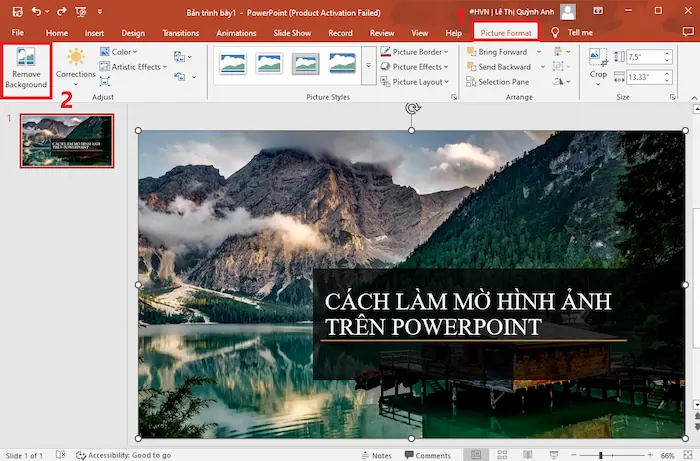Open the Color adjustment dropdown
The width and height of the screenshot is (700, 461).
click(x=119, y=52)
